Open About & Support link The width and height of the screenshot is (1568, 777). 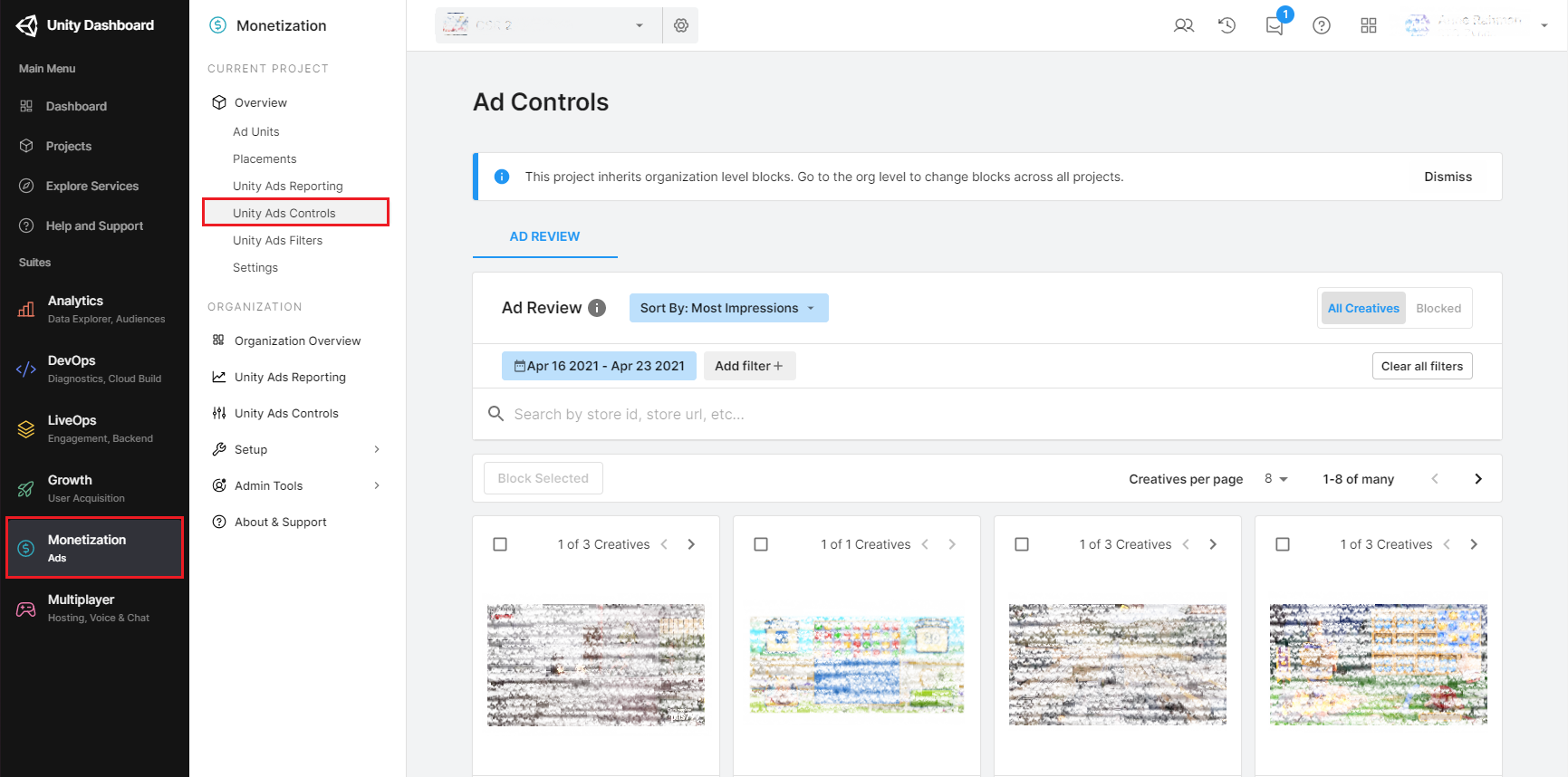[x=280, y=522]
